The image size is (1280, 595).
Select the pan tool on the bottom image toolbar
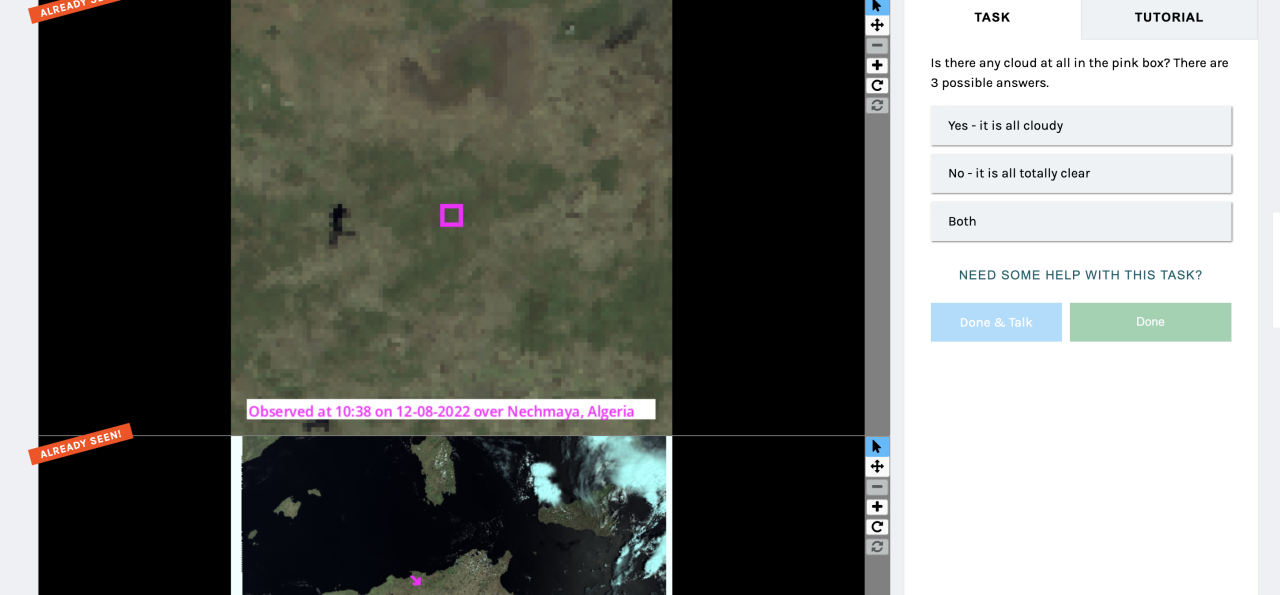[877, 467]
